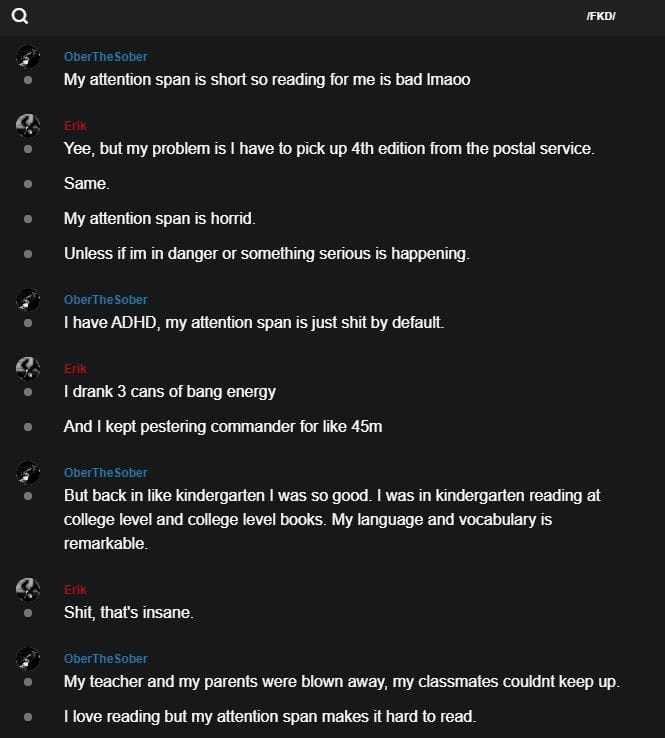
Task: Click OberTheSober's avatar beside the teacher message
Action: (28, 659)
